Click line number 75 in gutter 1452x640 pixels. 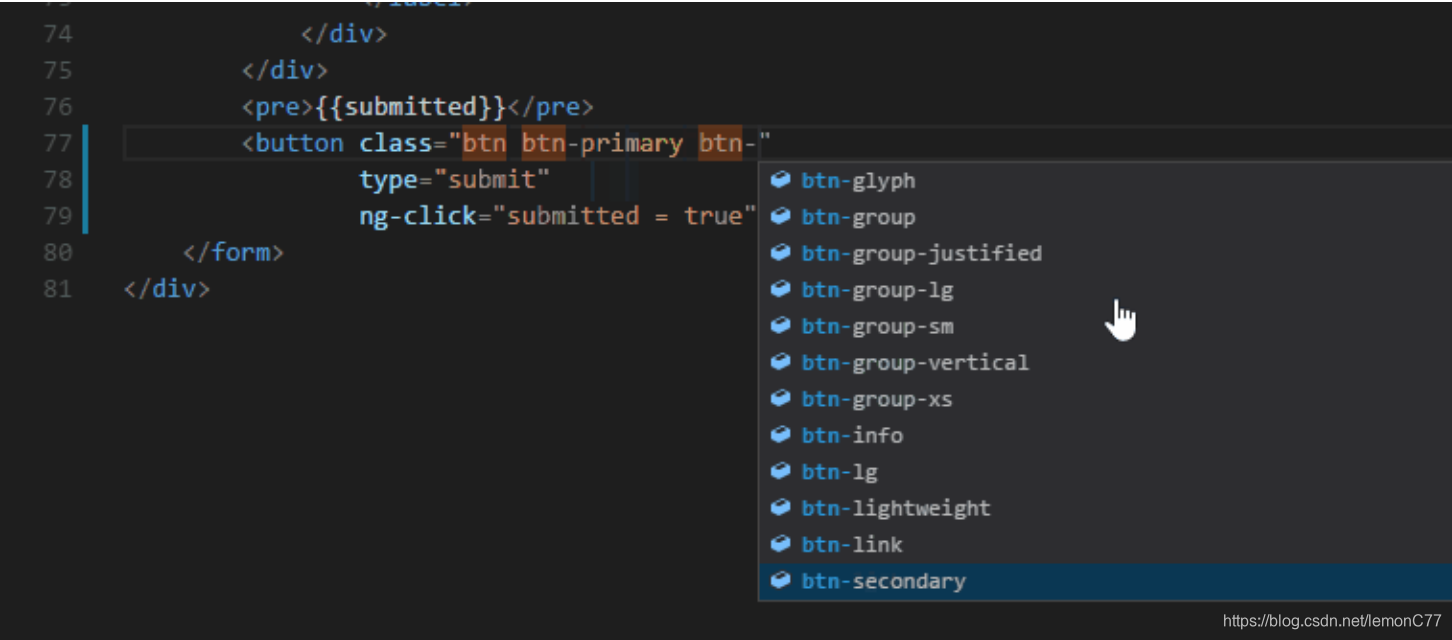pyautogui.click(x=58, y=70)
